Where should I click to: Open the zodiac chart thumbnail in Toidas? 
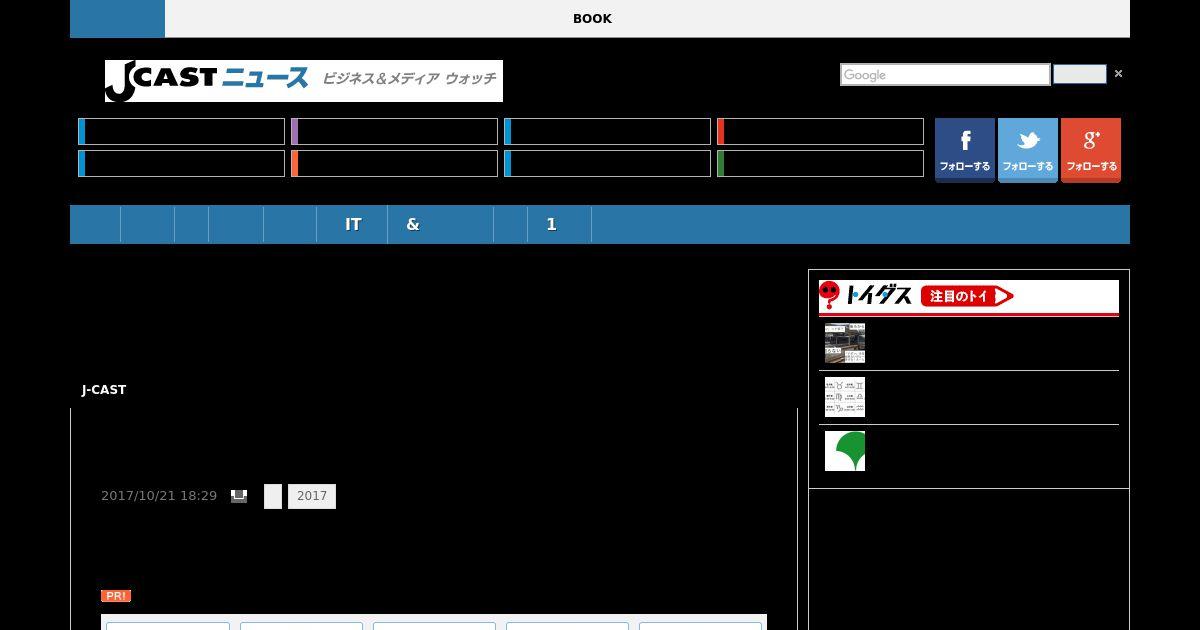pyautogui.click(x=845, y=397)
